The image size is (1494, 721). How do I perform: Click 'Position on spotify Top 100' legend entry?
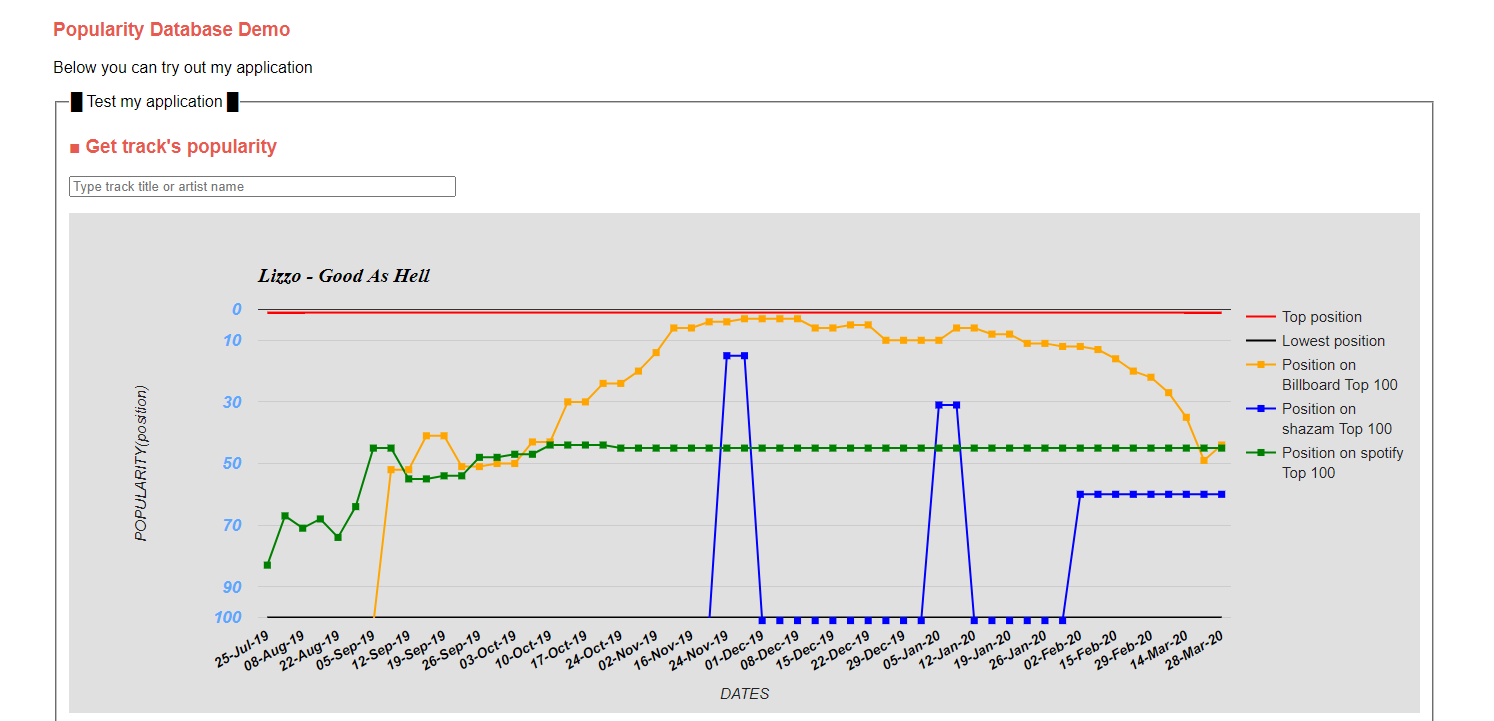tap(1325, 463)
